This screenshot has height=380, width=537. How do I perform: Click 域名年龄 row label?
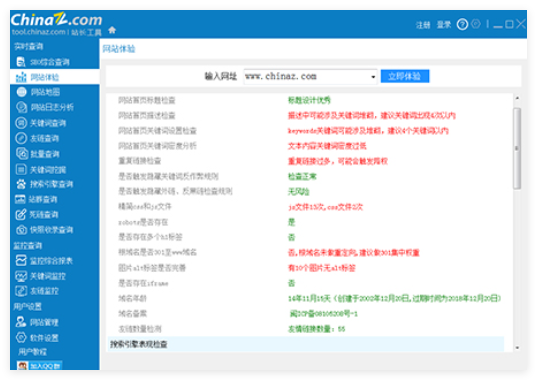point(133,299)
